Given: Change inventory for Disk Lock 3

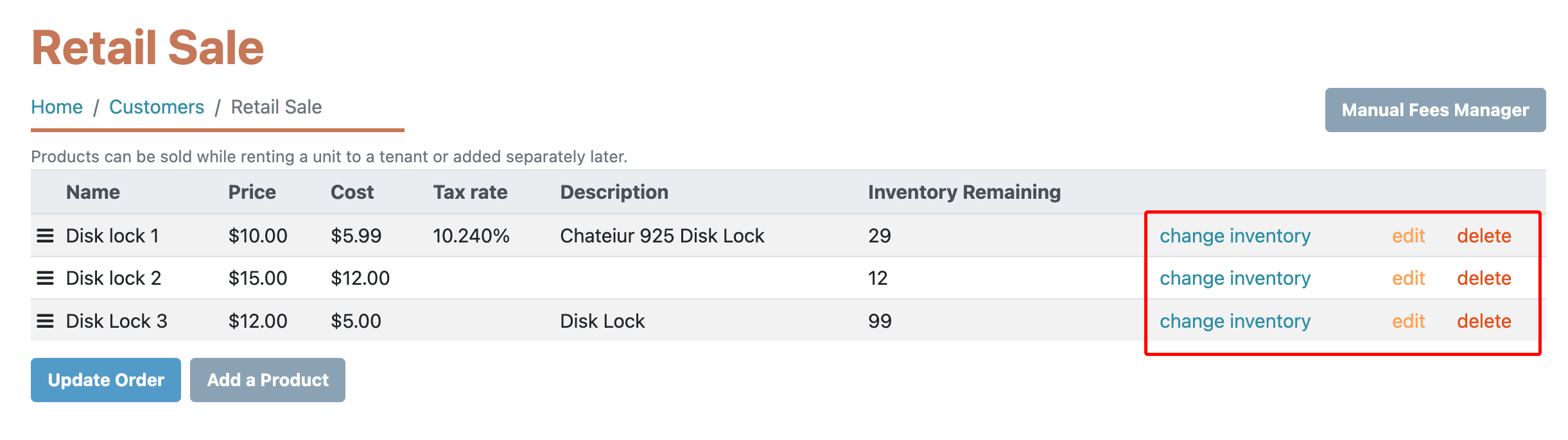Looking at the screenshot, I should (x=1234, y=321).
